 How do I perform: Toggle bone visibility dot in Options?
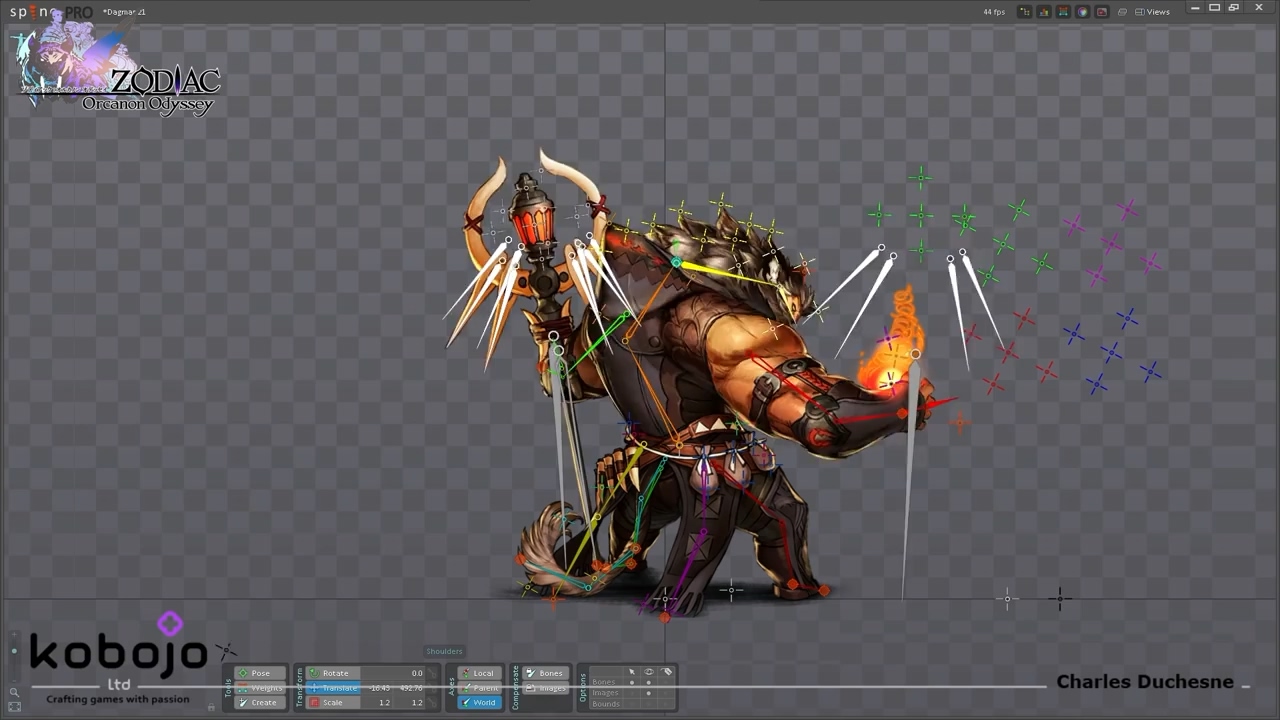(648, 682)
